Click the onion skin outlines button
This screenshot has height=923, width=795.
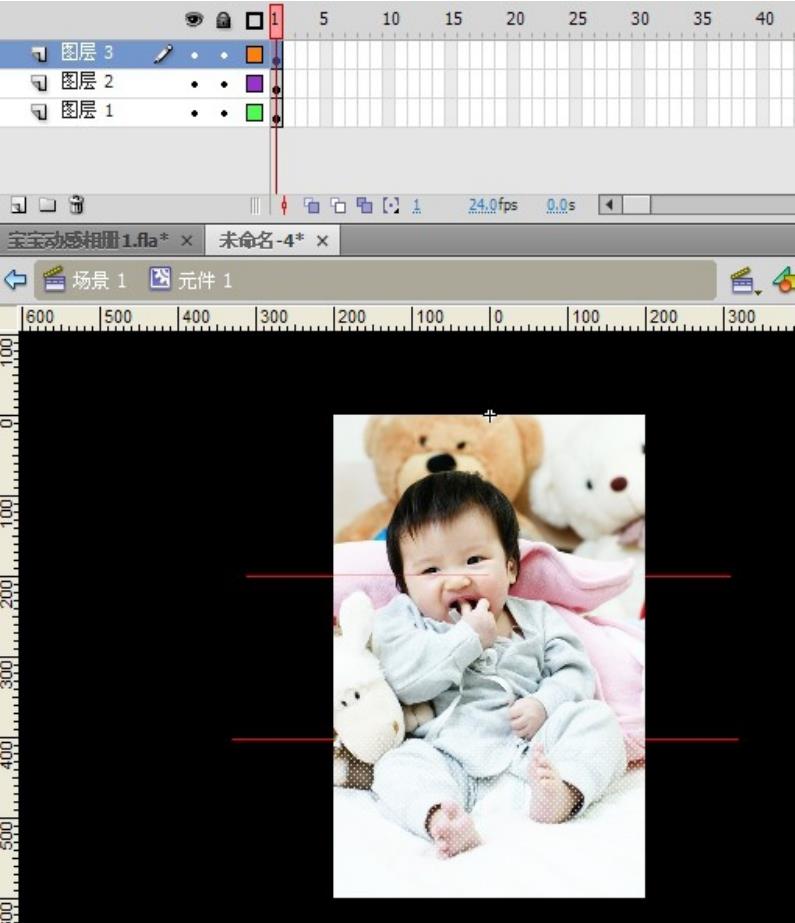coord(337,206)
